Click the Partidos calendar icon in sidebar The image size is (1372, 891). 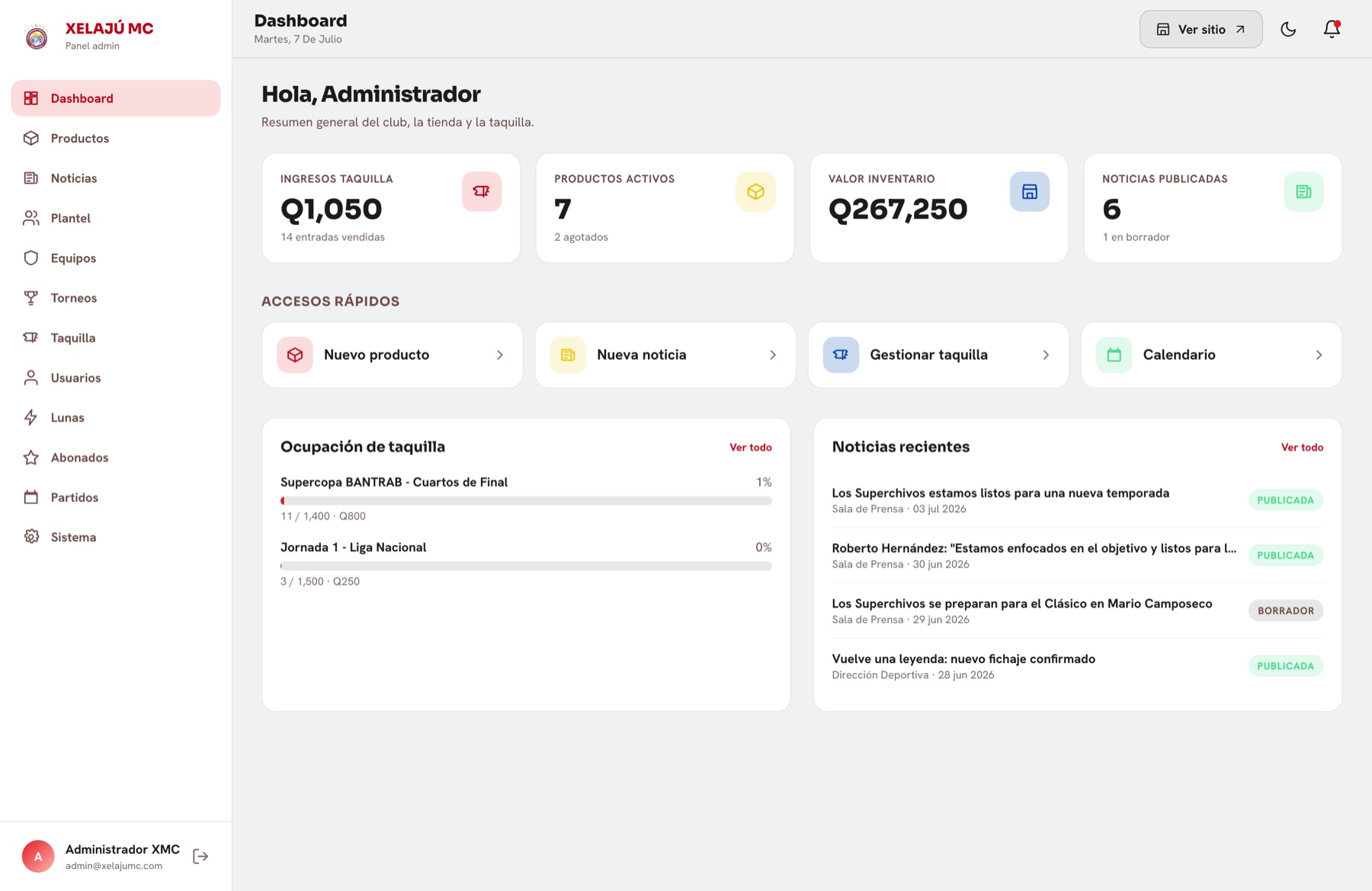click(31, 498)
